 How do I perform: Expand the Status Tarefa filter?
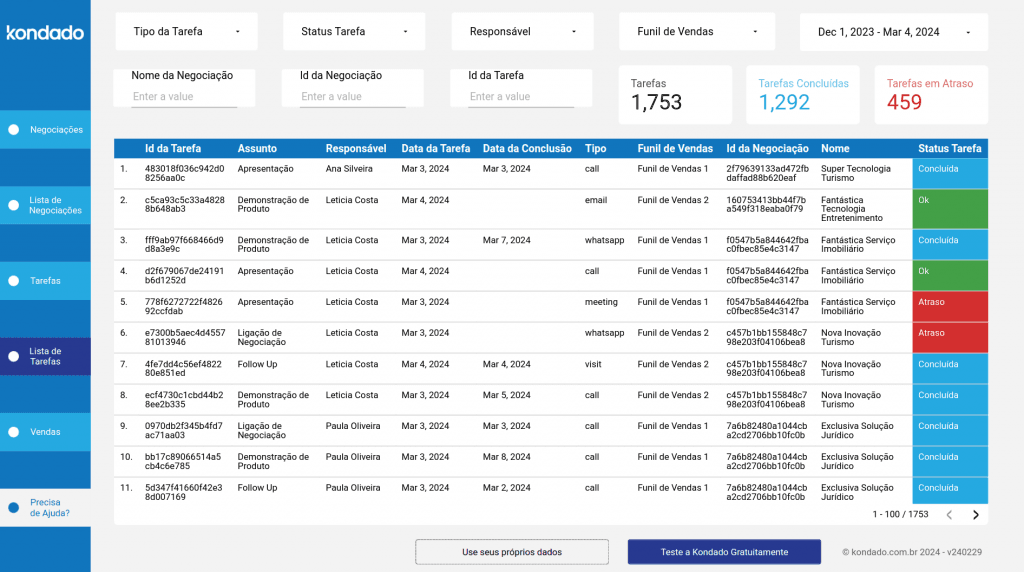coord(354,32)
